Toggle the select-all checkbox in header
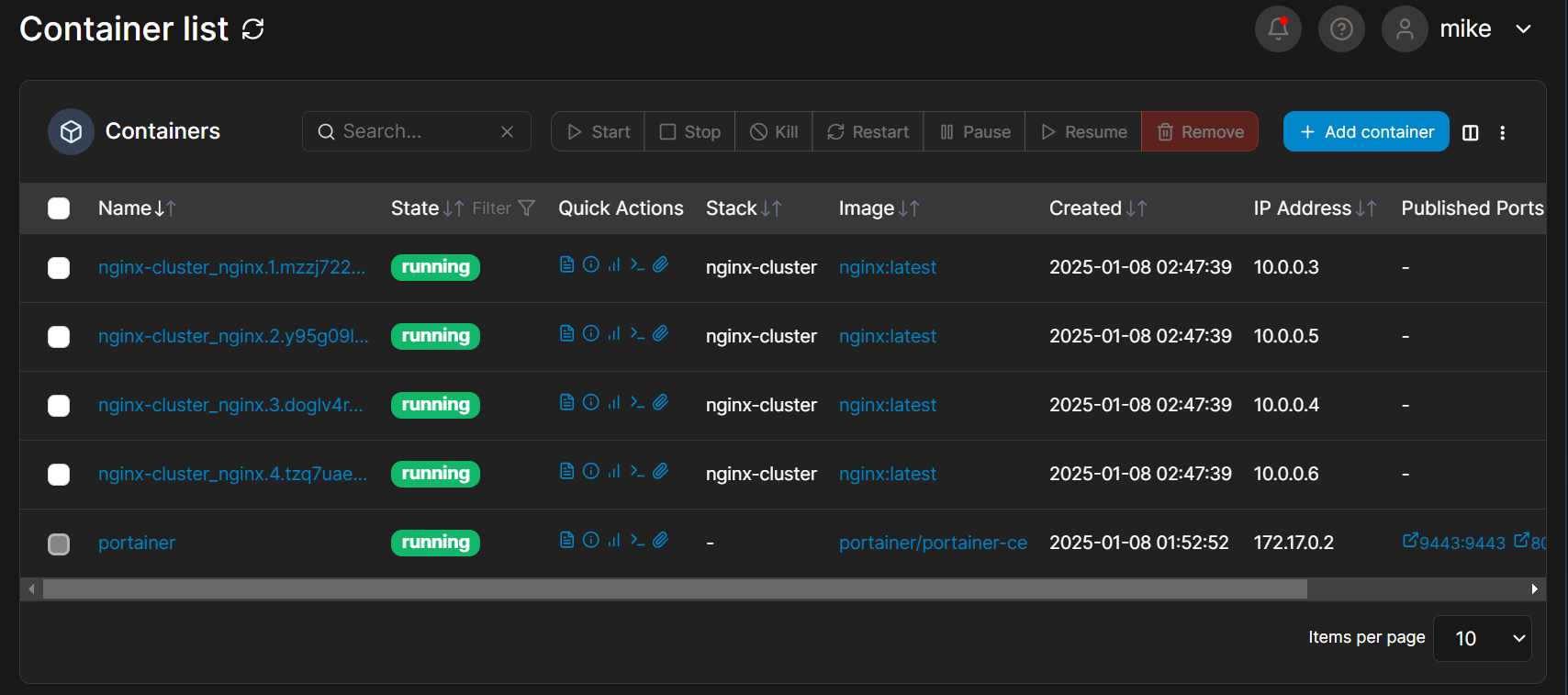Screen dimensions: 1568x695 (59, 208)
